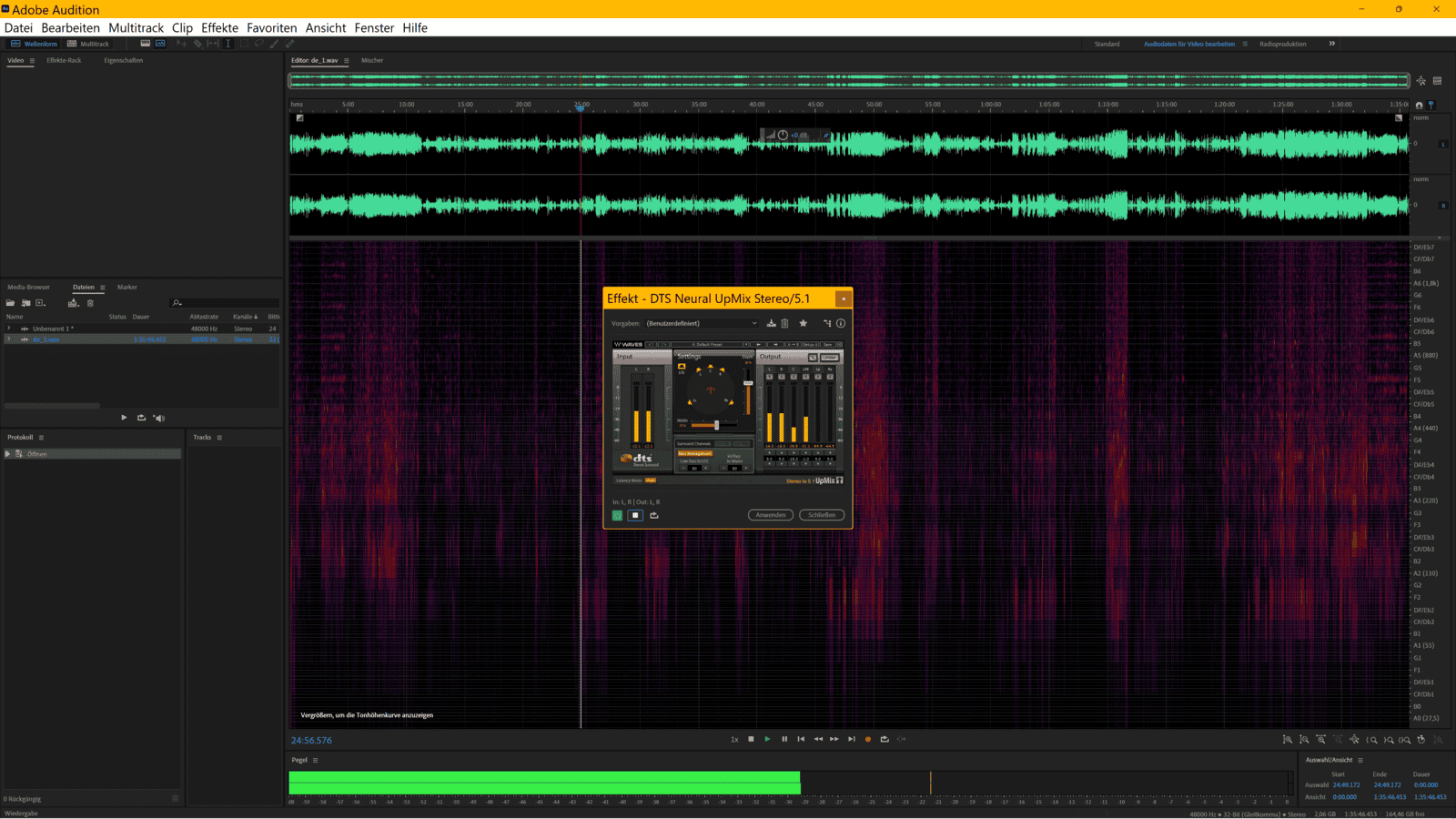Image resolution: width=1456 pixels, height=819 pixels.
Task: Open the Mischer tab
Action: tap(372, 60)
